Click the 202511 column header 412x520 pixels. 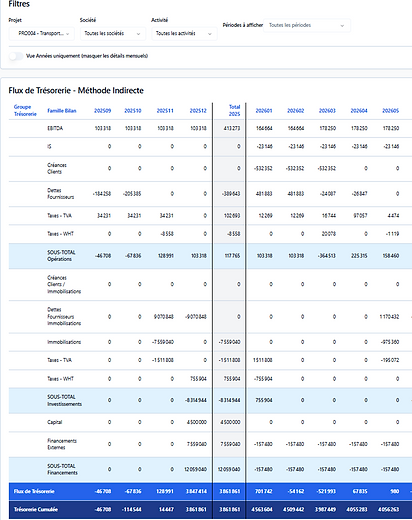pyautogui.click(x=165, y=111)
